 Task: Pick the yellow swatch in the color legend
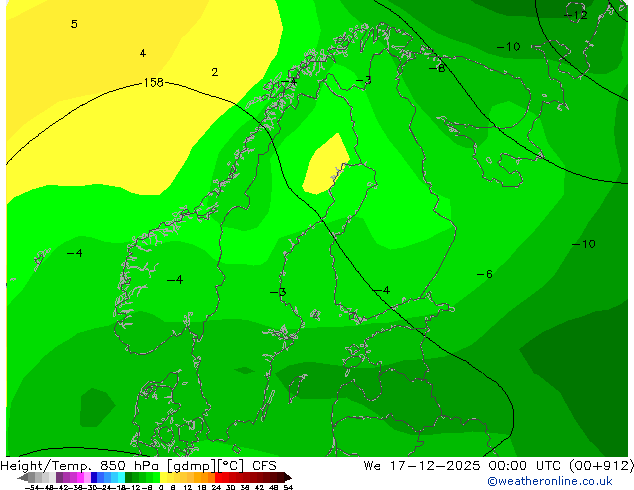click(x=163, y=477)
